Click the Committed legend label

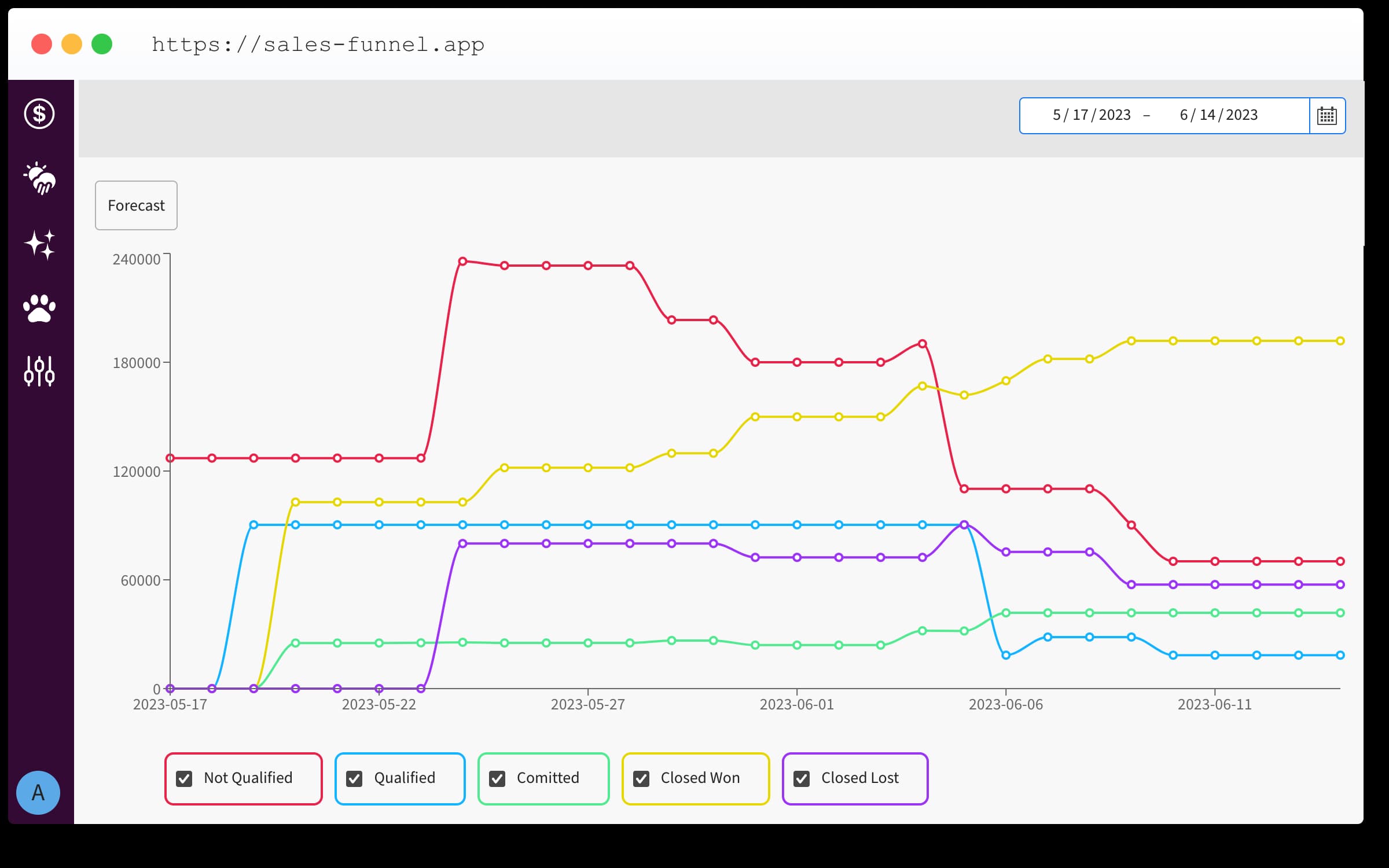coord(546,777)
